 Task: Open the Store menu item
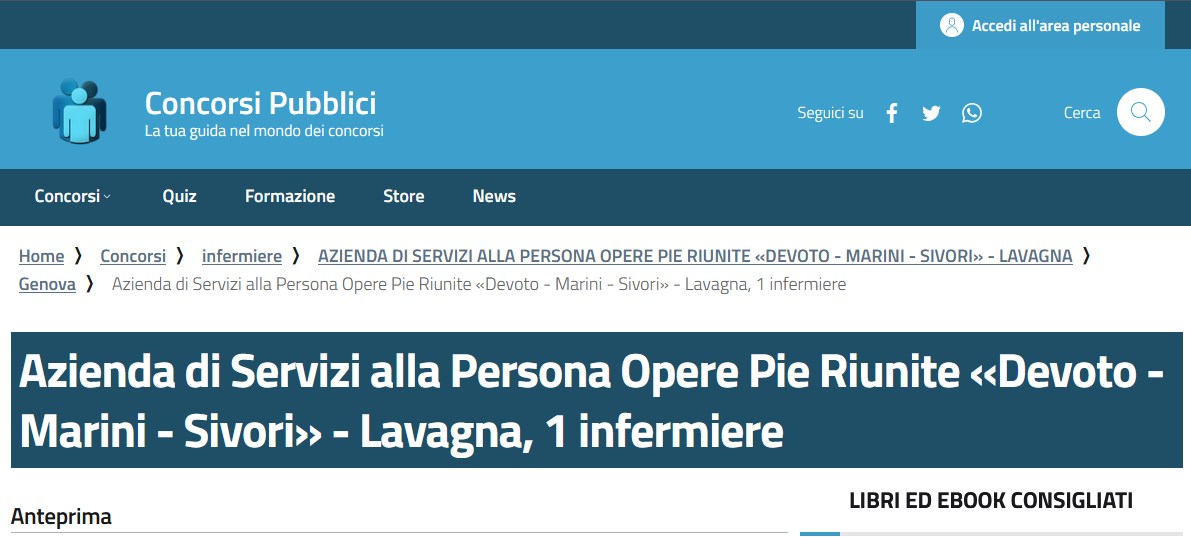pos(403,196)
